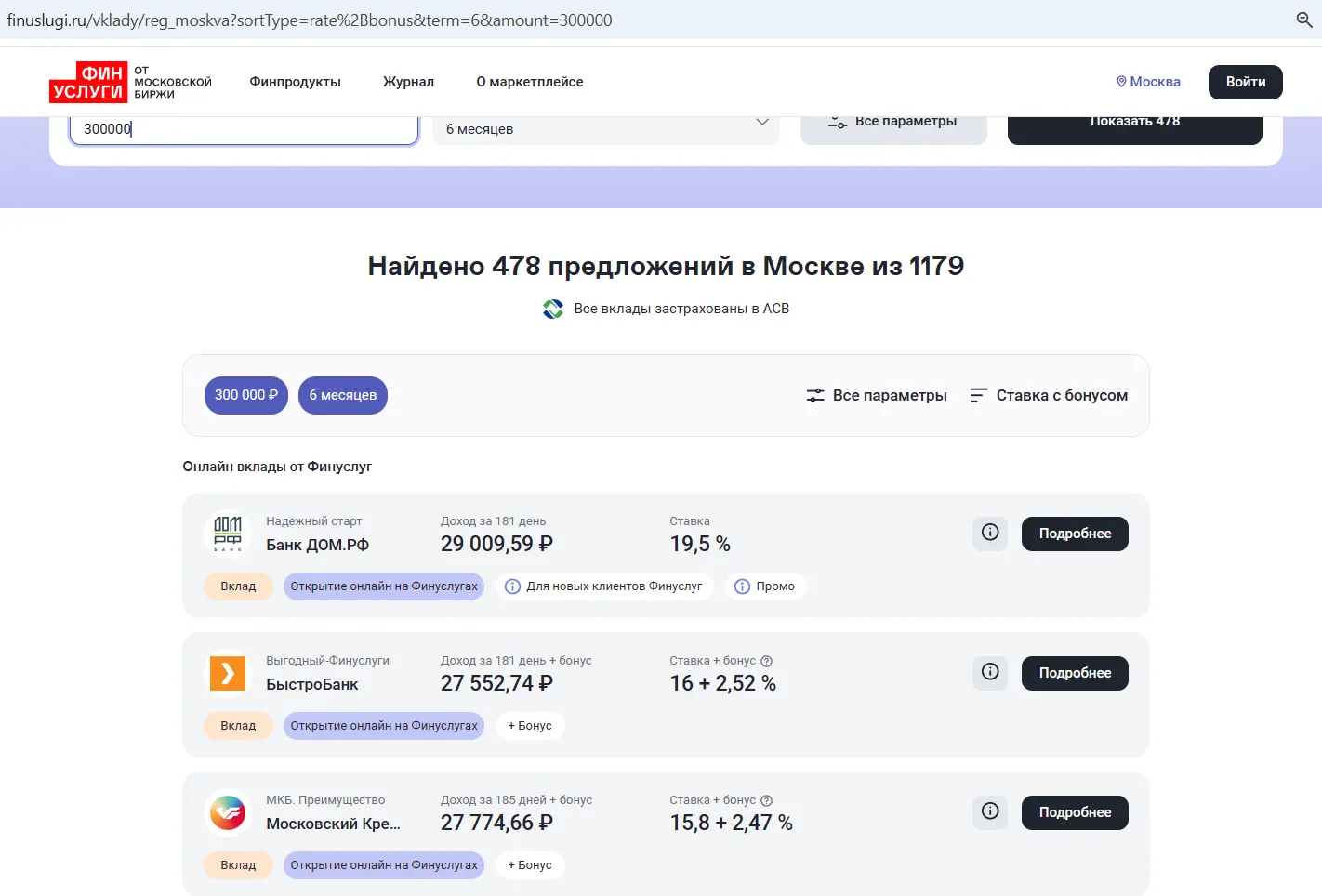
Task: Click the Выгодный-Финуслуги deposit name
Action: point(327,661)
